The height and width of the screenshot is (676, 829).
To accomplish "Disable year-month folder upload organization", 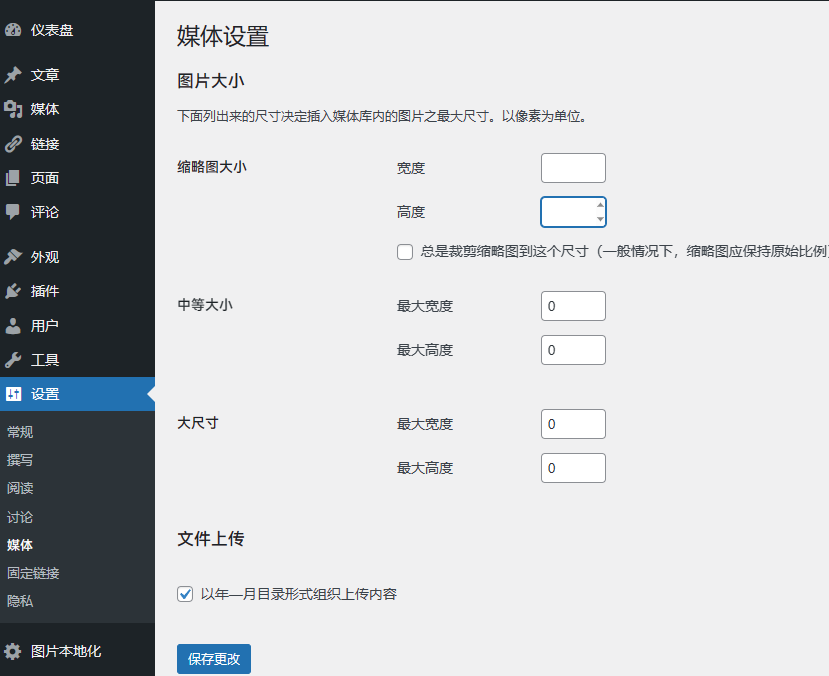I will 185,593.
